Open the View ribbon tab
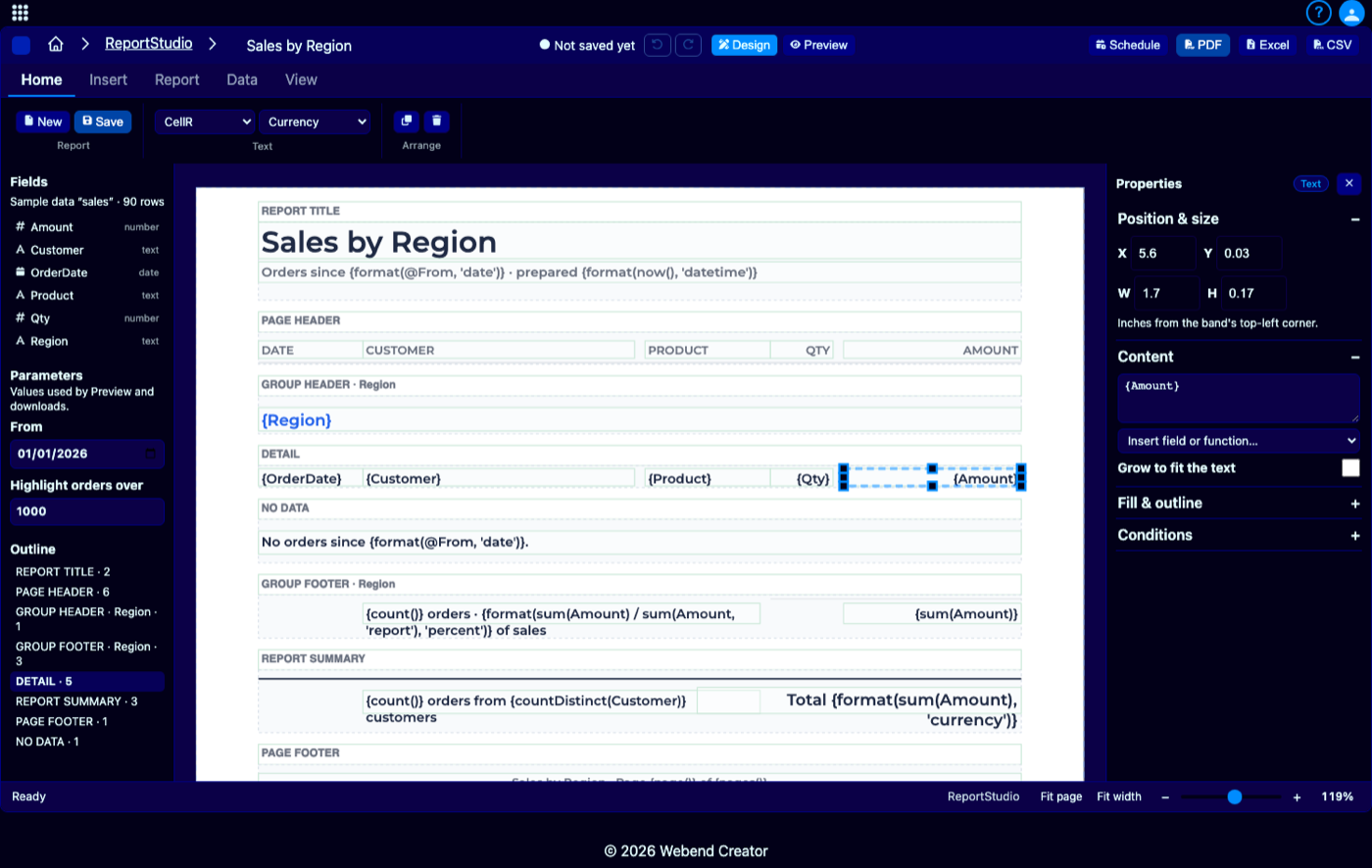 [301, 80]
